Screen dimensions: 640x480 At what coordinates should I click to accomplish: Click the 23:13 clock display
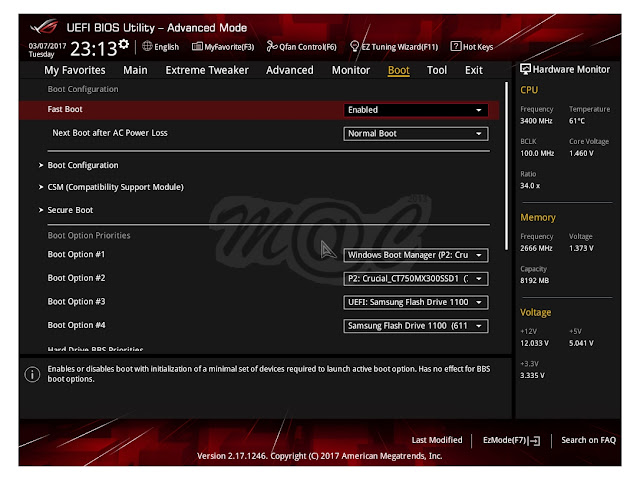pos(93,49)
